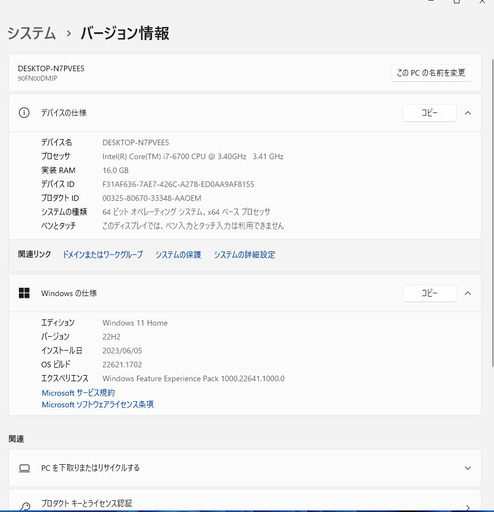Open Microsoft サービス規約 link
The width and height of the screenshot is (494, 512).
coord(78,393)
